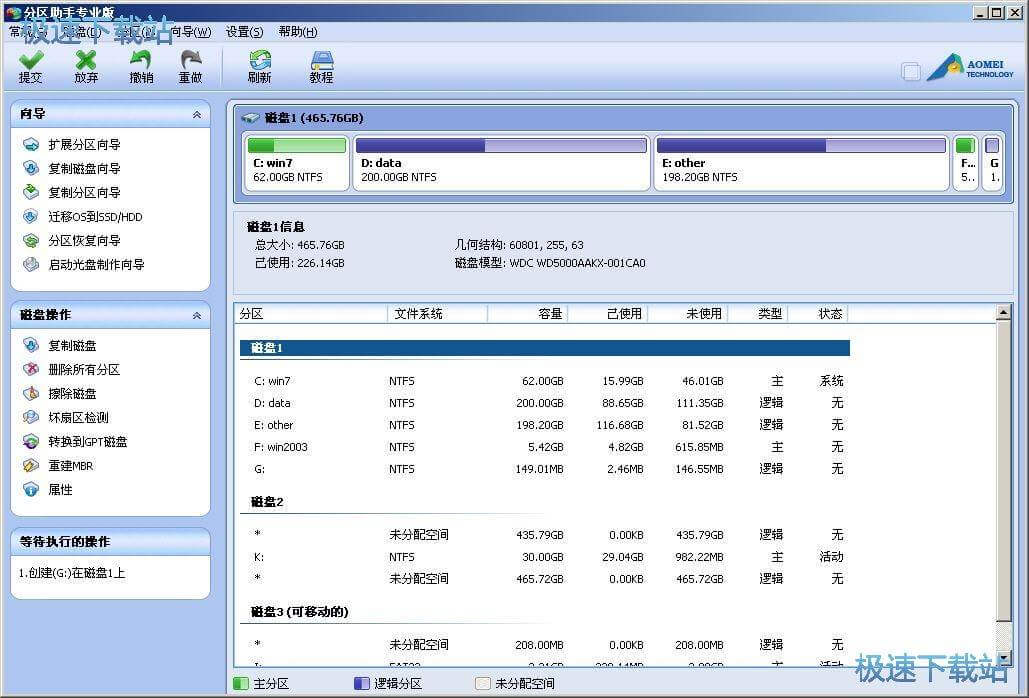Click the partition list scroll up arrow
Screen dimensions: 1029x698
click(x=1003, y=313)
